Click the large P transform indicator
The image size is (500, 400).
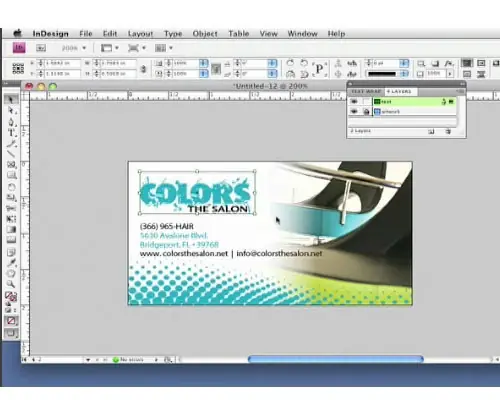[319, 69]
